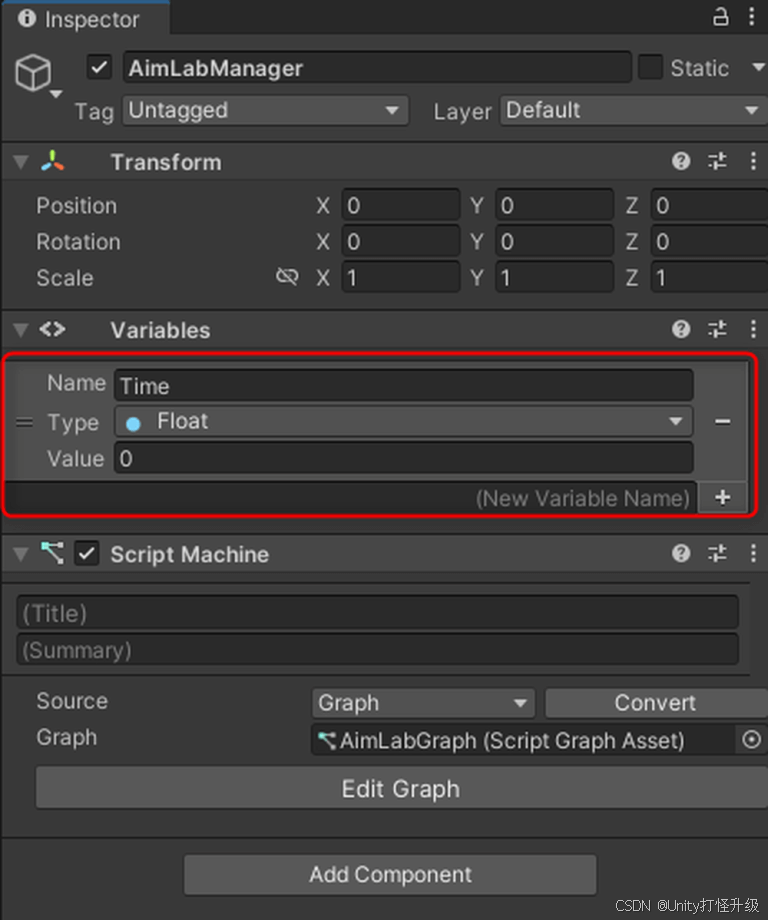
Task: Click the Variables code brackets icon
Action: point(52,329)
